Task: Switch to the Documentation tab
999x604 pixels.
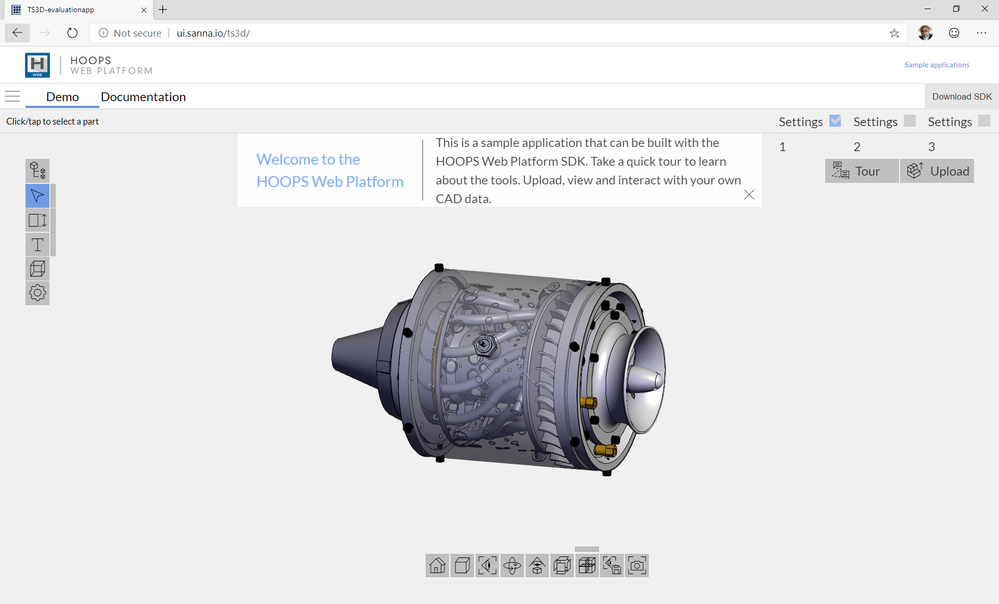Action: pyautogui.click(x=143, y=97)
